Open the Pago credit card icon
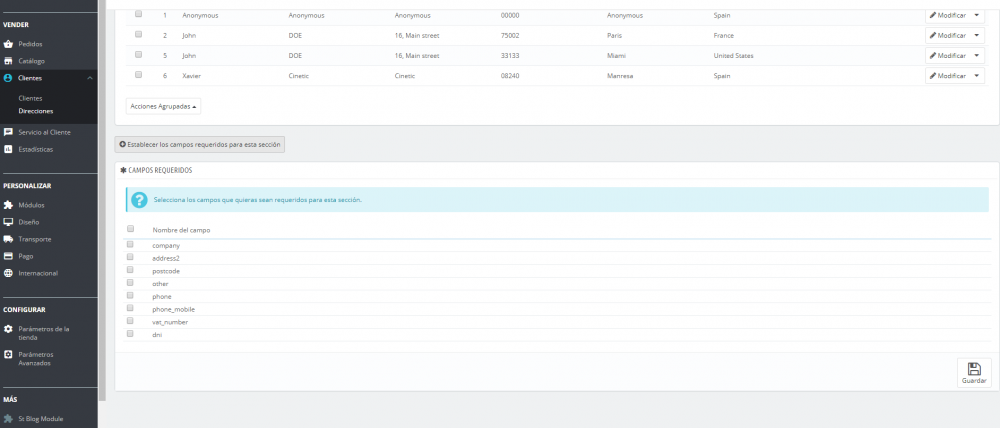This screenshot has width=1000, height=428. coord(8,256)
